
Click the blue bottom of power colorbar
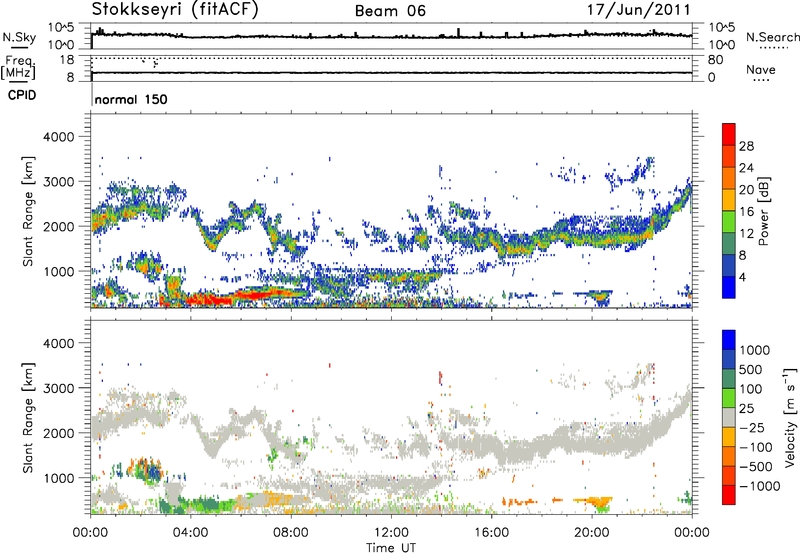729,287
